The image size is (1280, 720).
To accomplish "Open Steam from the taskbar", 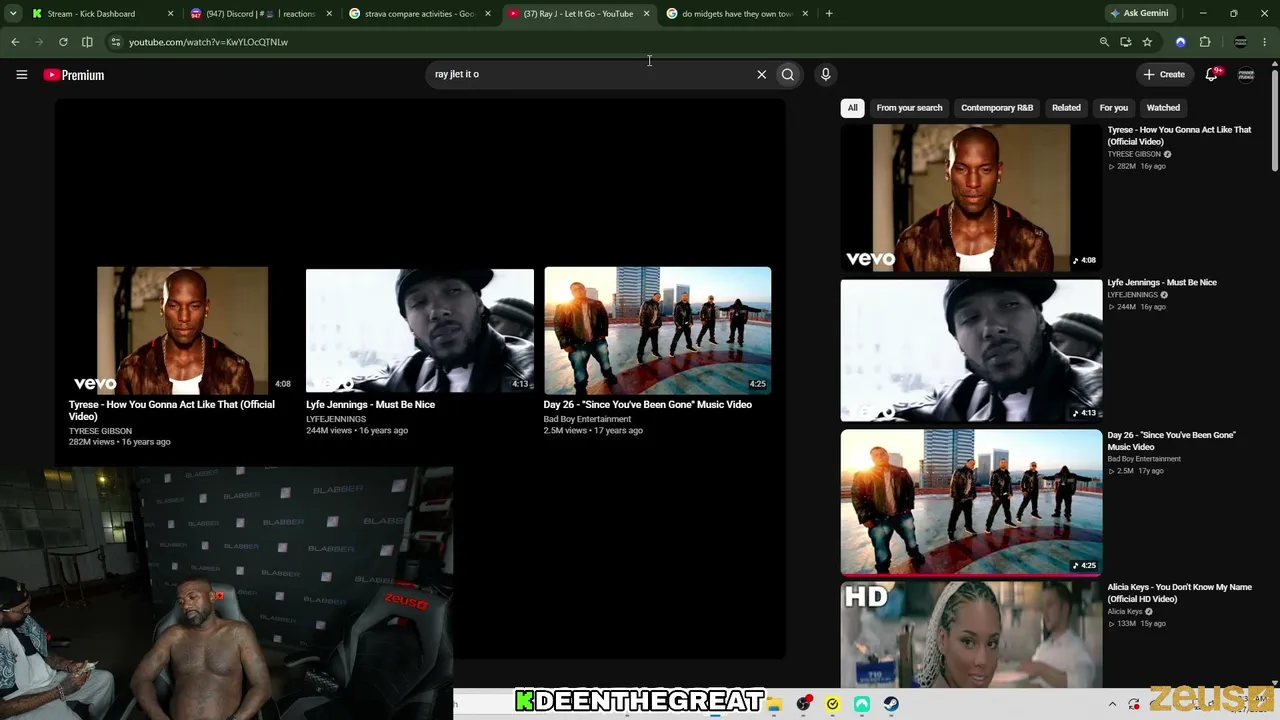I will [x=890, y=704].
